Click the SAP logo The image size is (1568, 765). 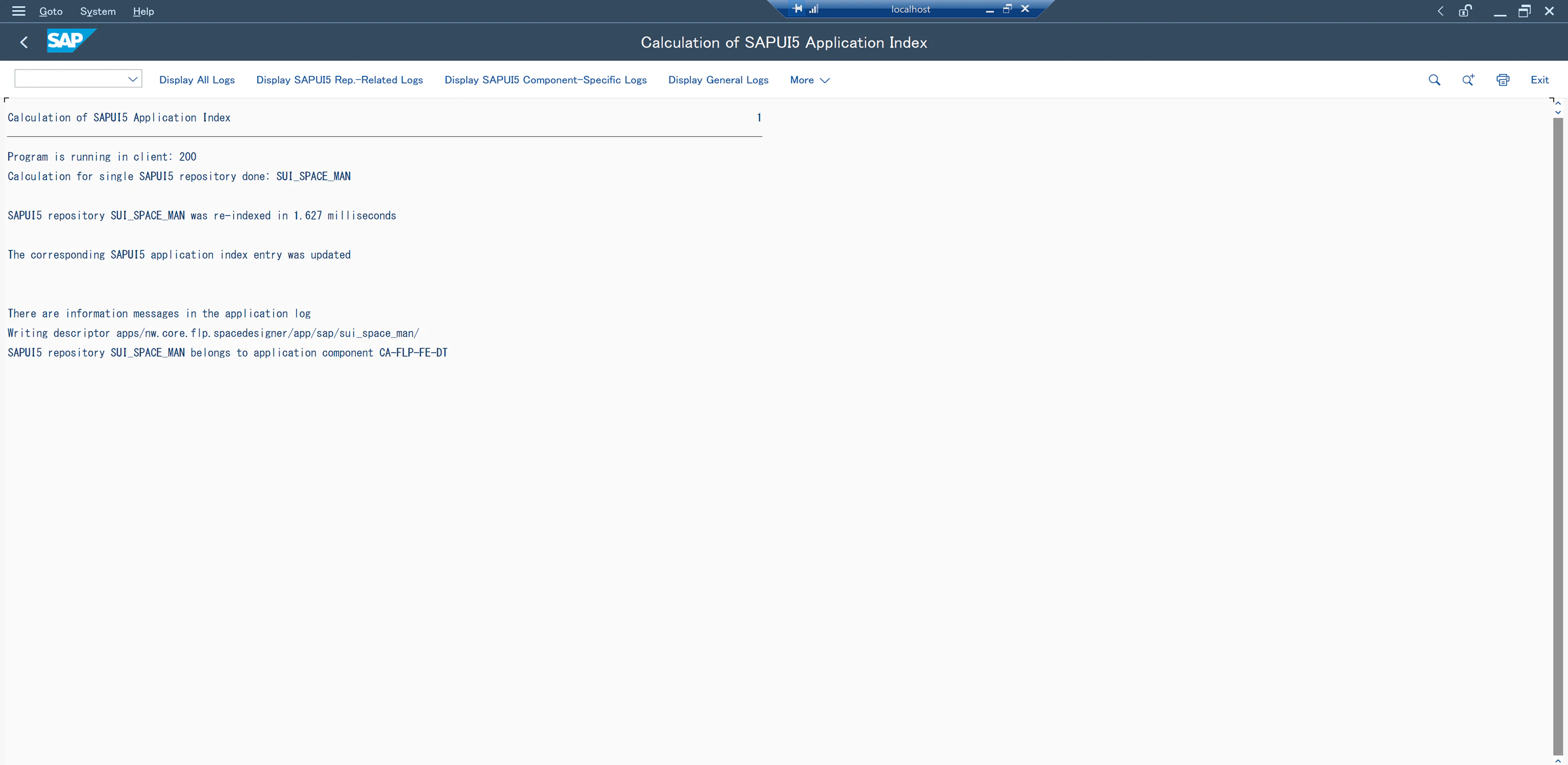(x=71, y=41)
